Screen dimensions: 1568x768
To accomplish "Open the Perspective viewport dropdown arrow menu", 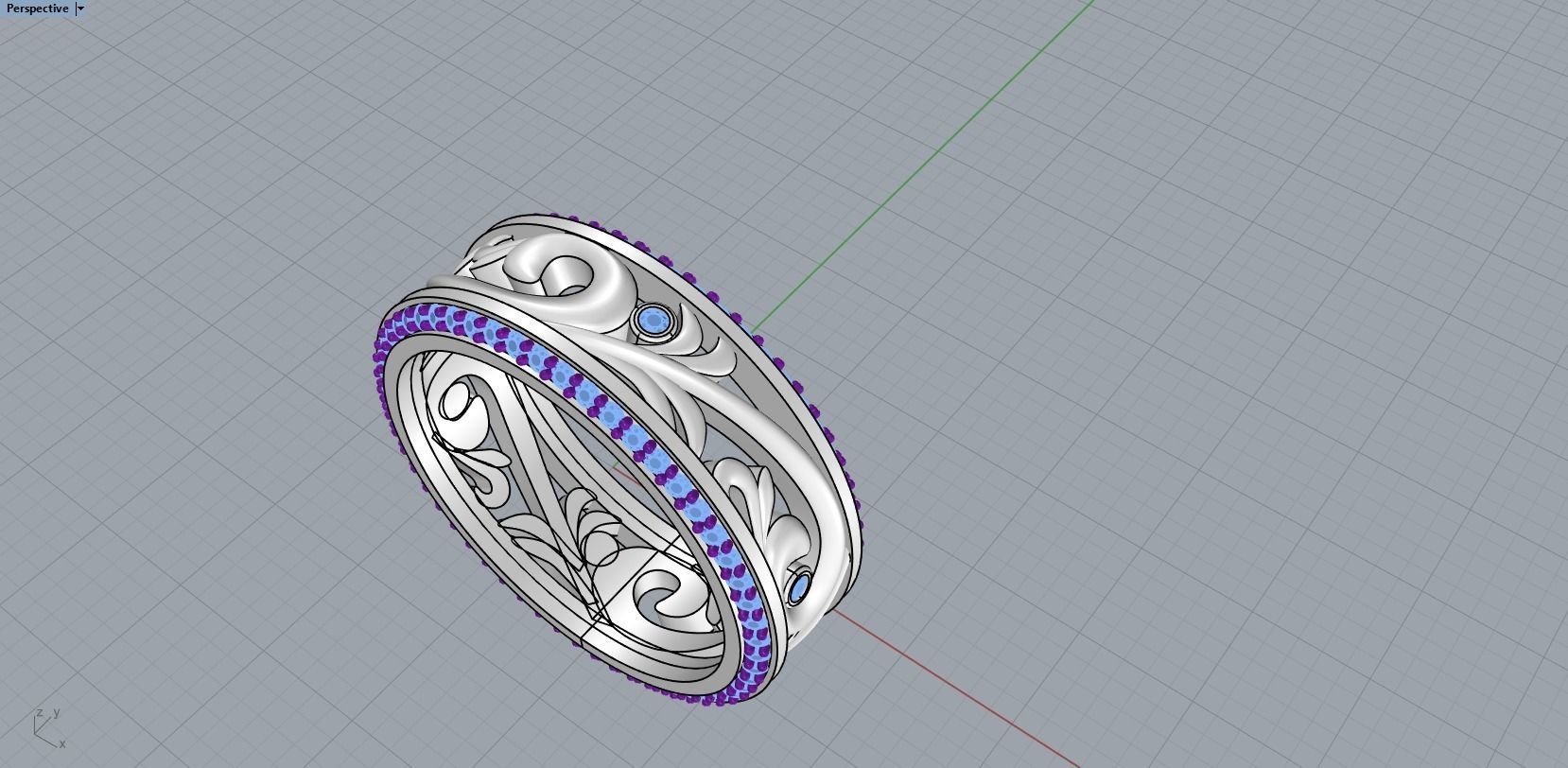I will [80, 9].
